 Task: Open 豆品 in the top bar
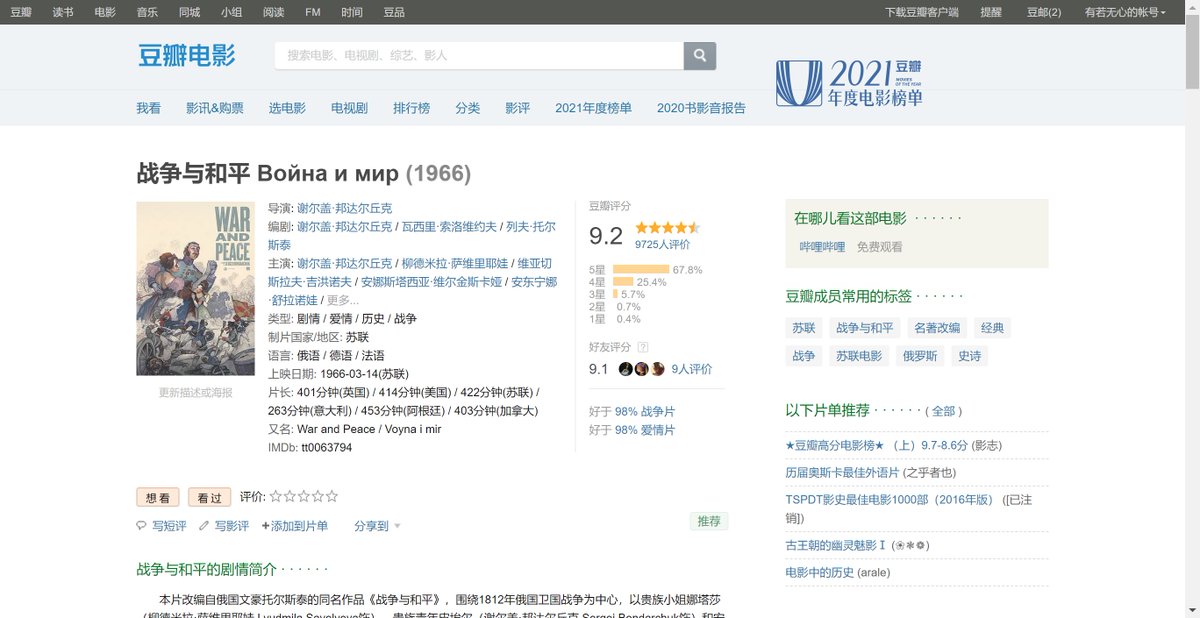click(394, 12)
